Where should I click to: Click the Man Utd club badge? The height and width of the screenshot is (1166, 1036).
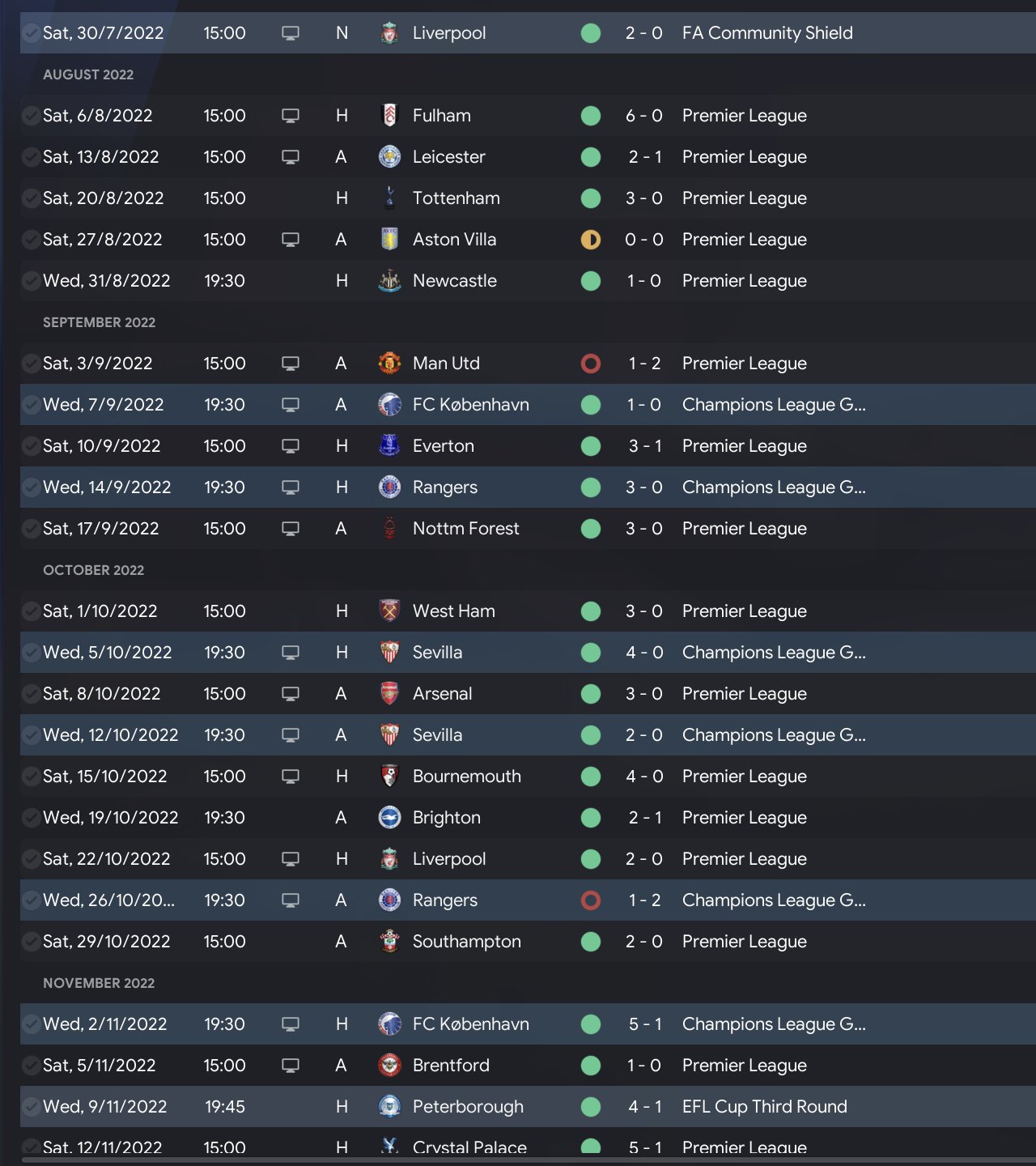[x=389, y=364]
